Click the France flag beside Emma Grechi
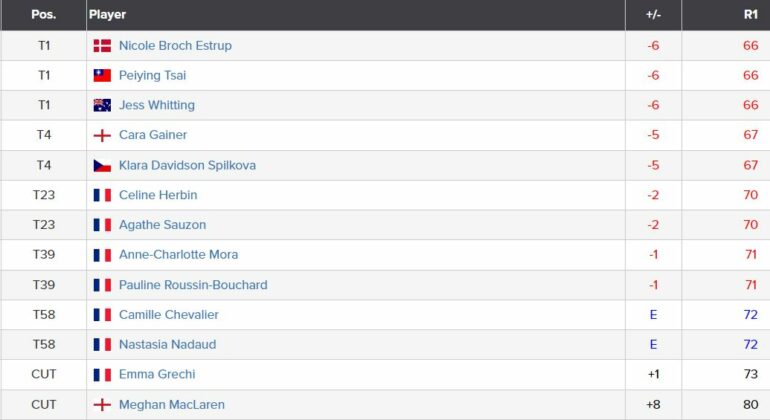 (102, 375)
